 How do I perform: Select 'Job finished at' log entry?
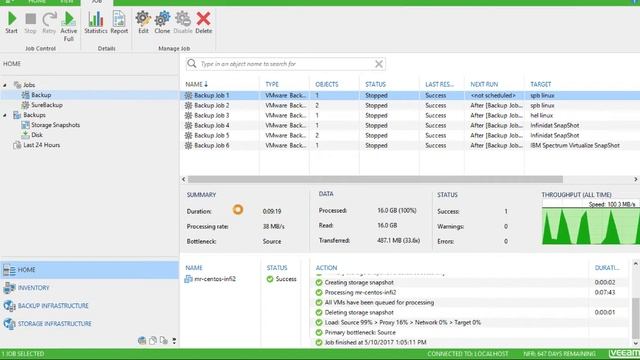point(469,342)
